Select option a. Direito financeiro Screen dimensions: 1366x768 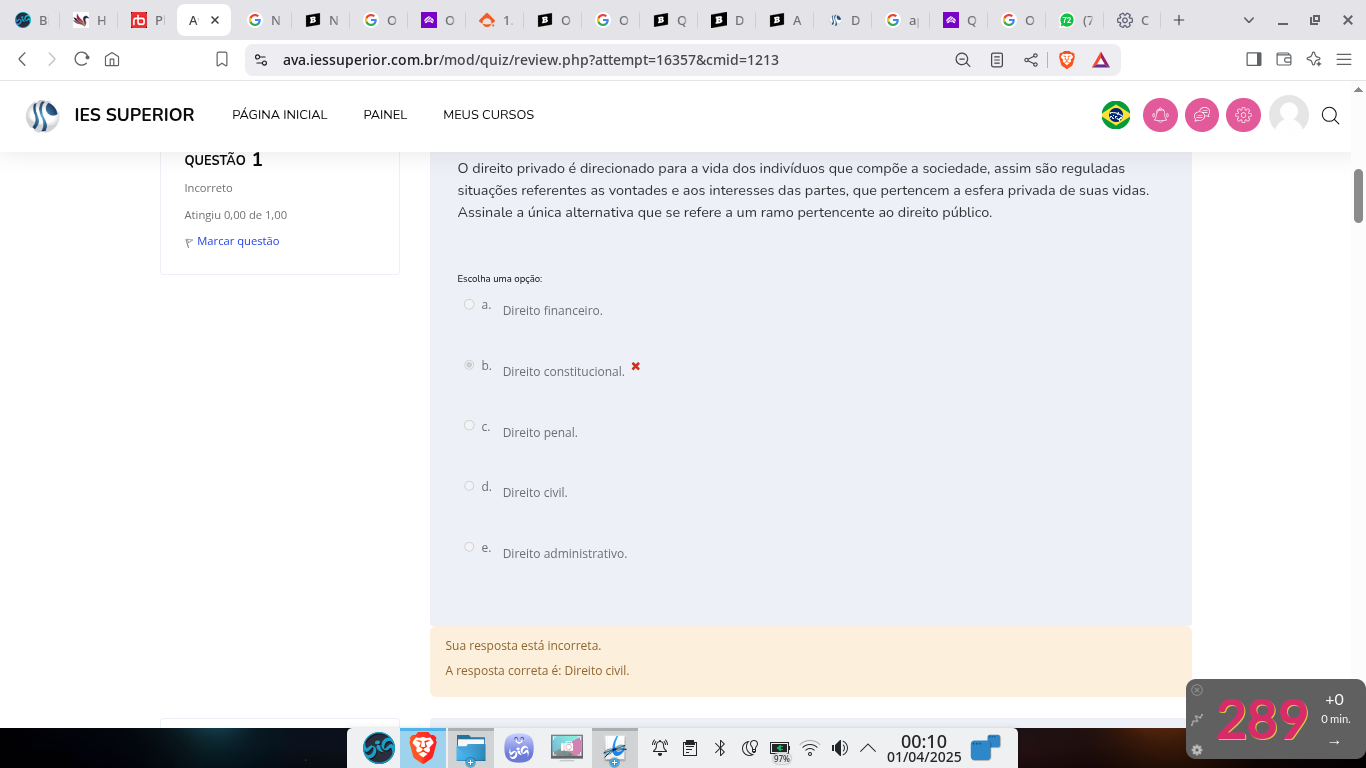click(469, 304)
